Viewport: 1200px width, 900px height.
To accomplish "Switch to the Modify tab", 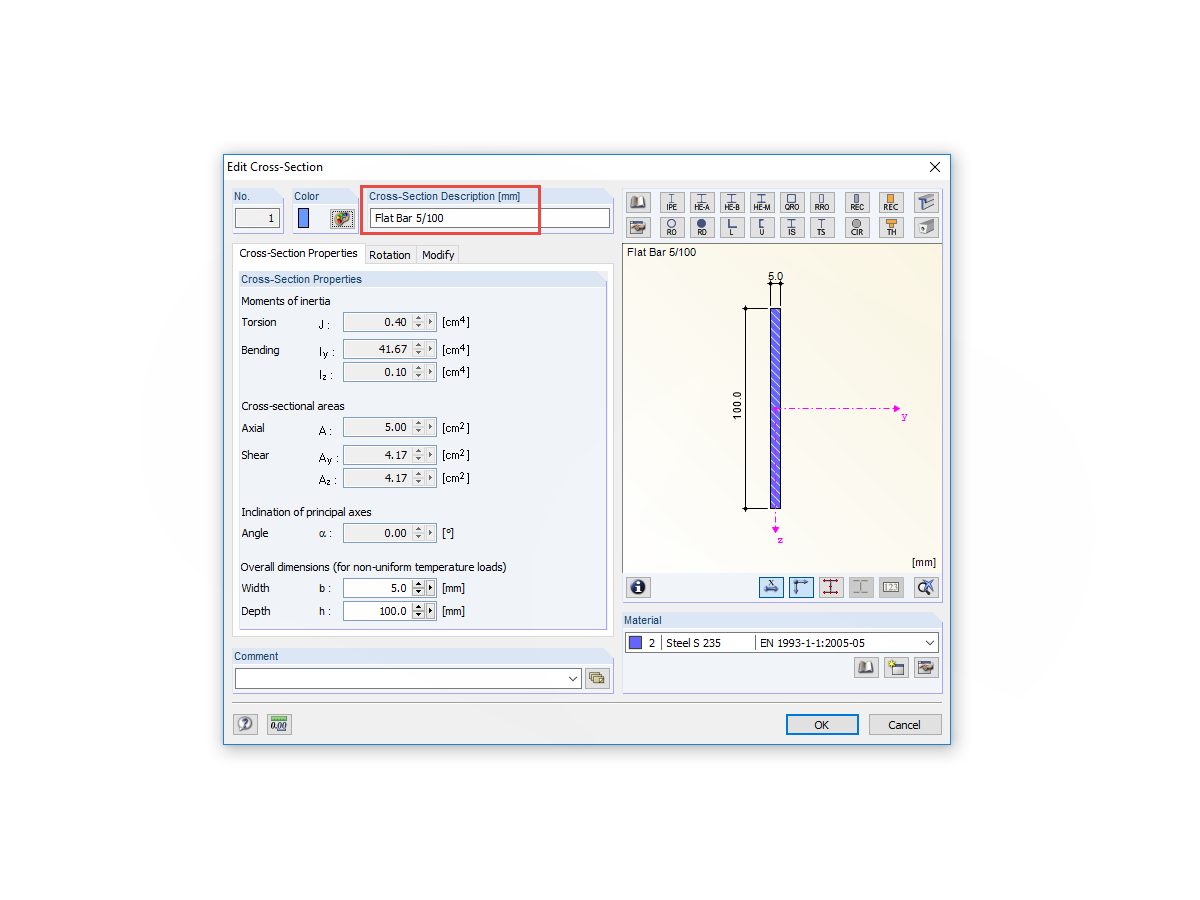I will point(438,254).
